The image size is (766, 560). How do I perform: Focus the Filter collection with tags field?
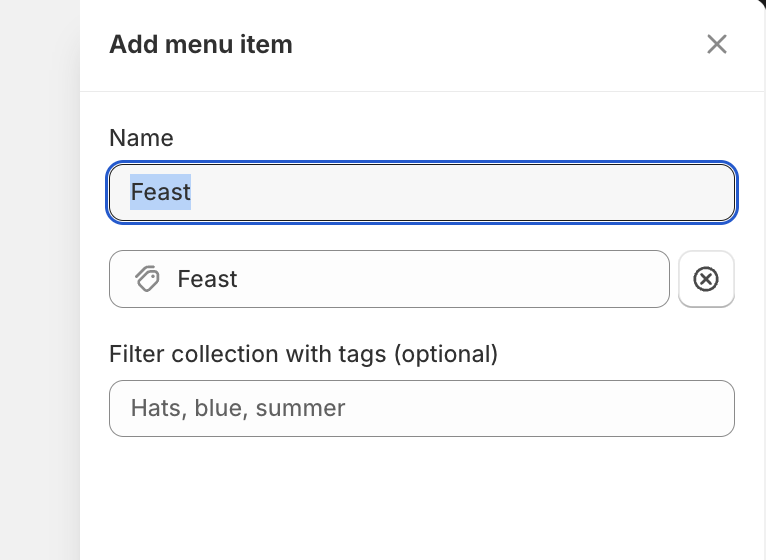(422, 408)
